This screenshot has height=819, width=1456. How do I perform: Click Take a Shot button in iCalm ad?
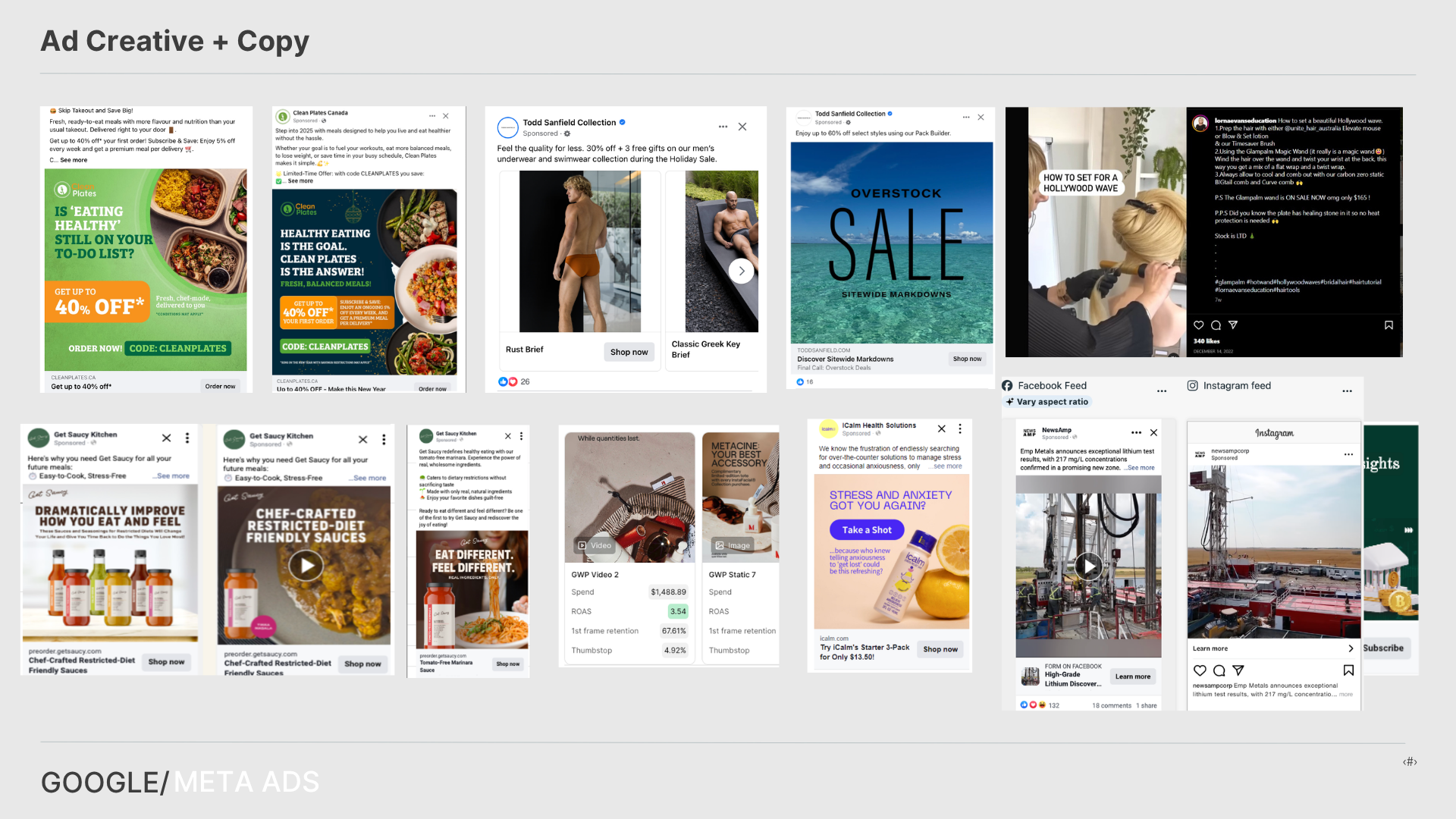[x=867, y=530]
